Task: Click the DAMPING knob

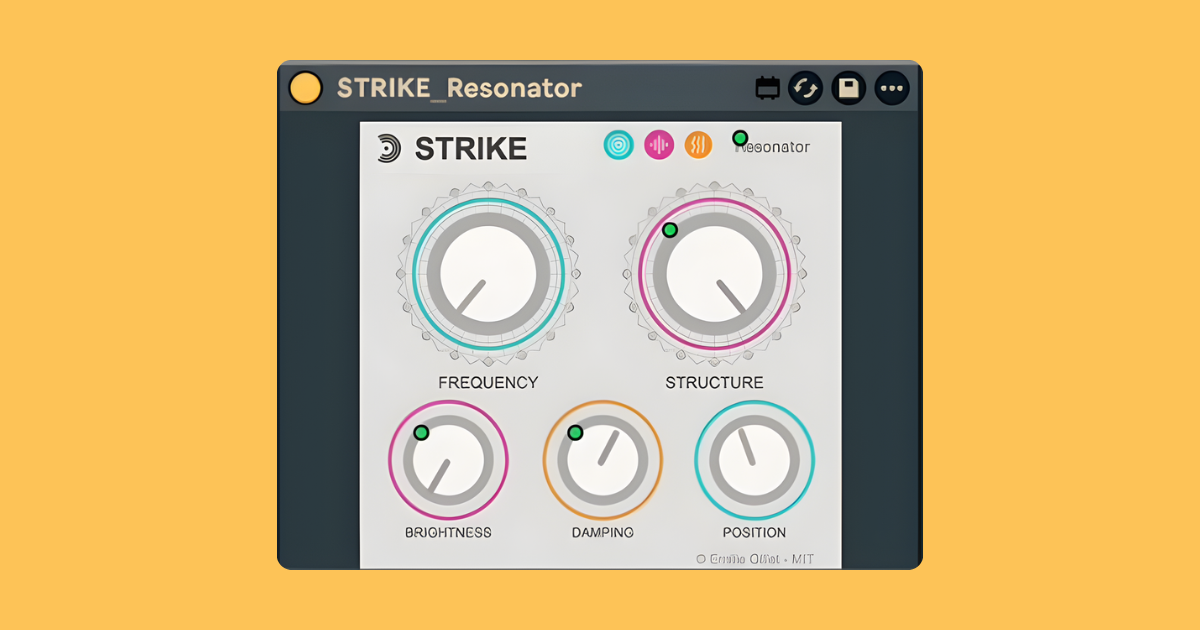Action: [x=602, y=460]
